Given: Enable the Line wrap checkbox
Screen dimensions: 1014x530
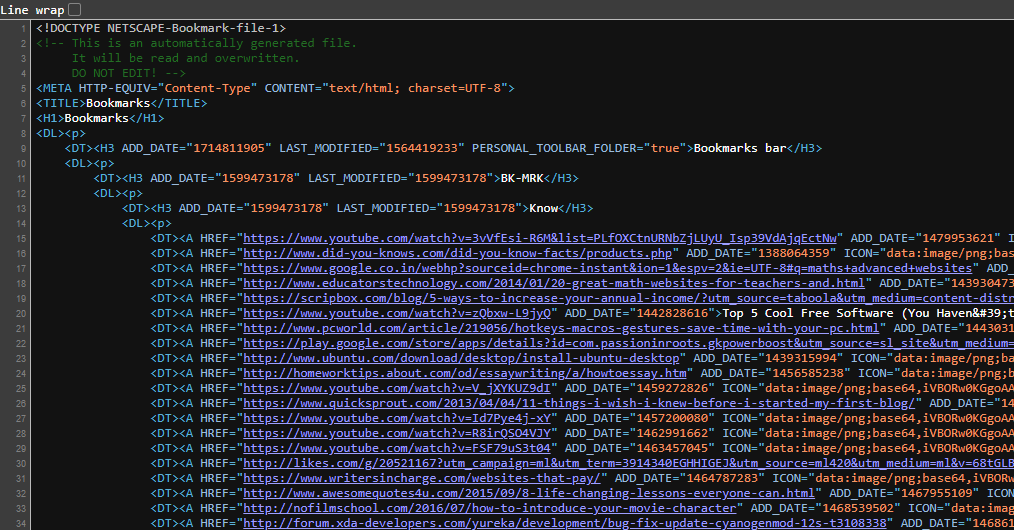Looking at the screenshot, I should [x=75, y=10].
